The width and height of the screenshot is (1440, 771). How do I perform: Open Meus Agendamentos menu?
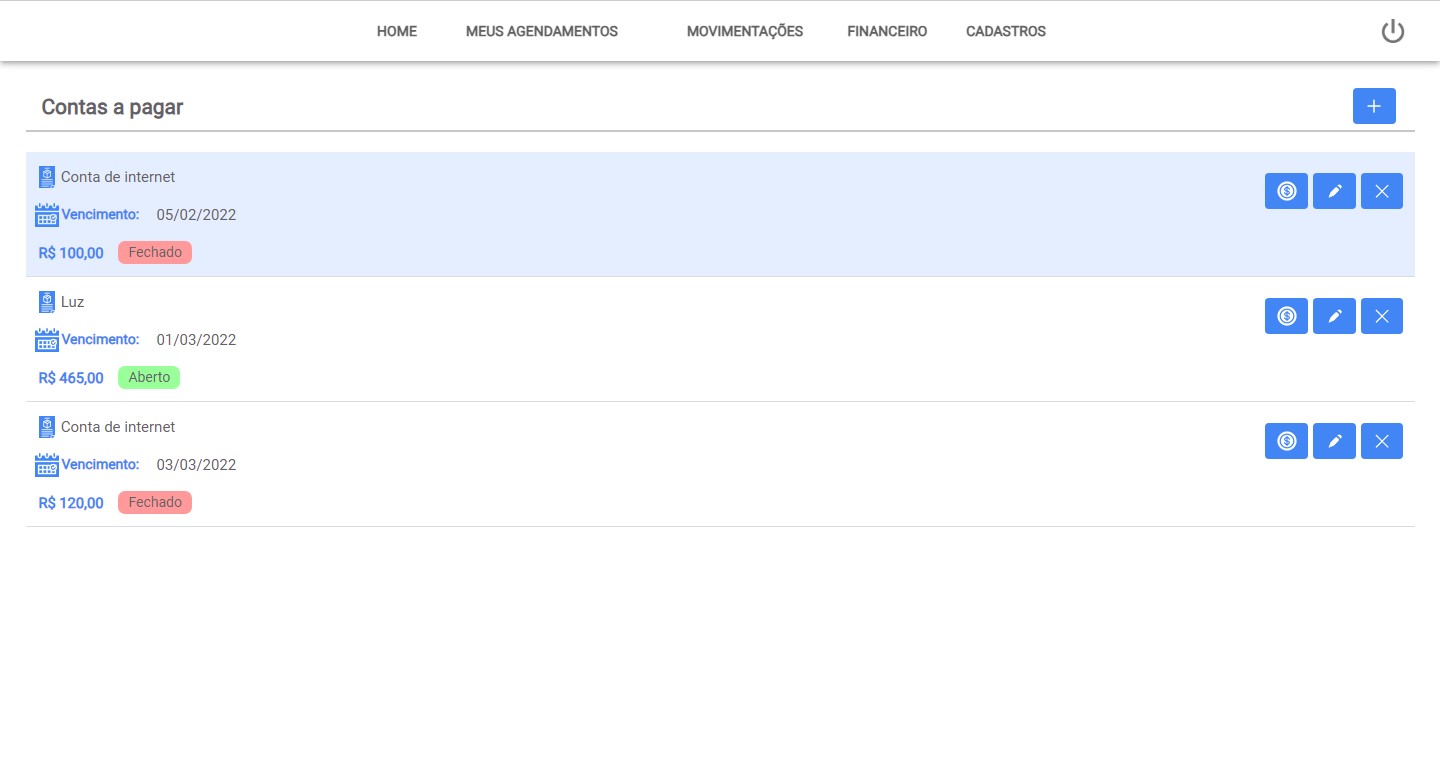click(541, 32)
